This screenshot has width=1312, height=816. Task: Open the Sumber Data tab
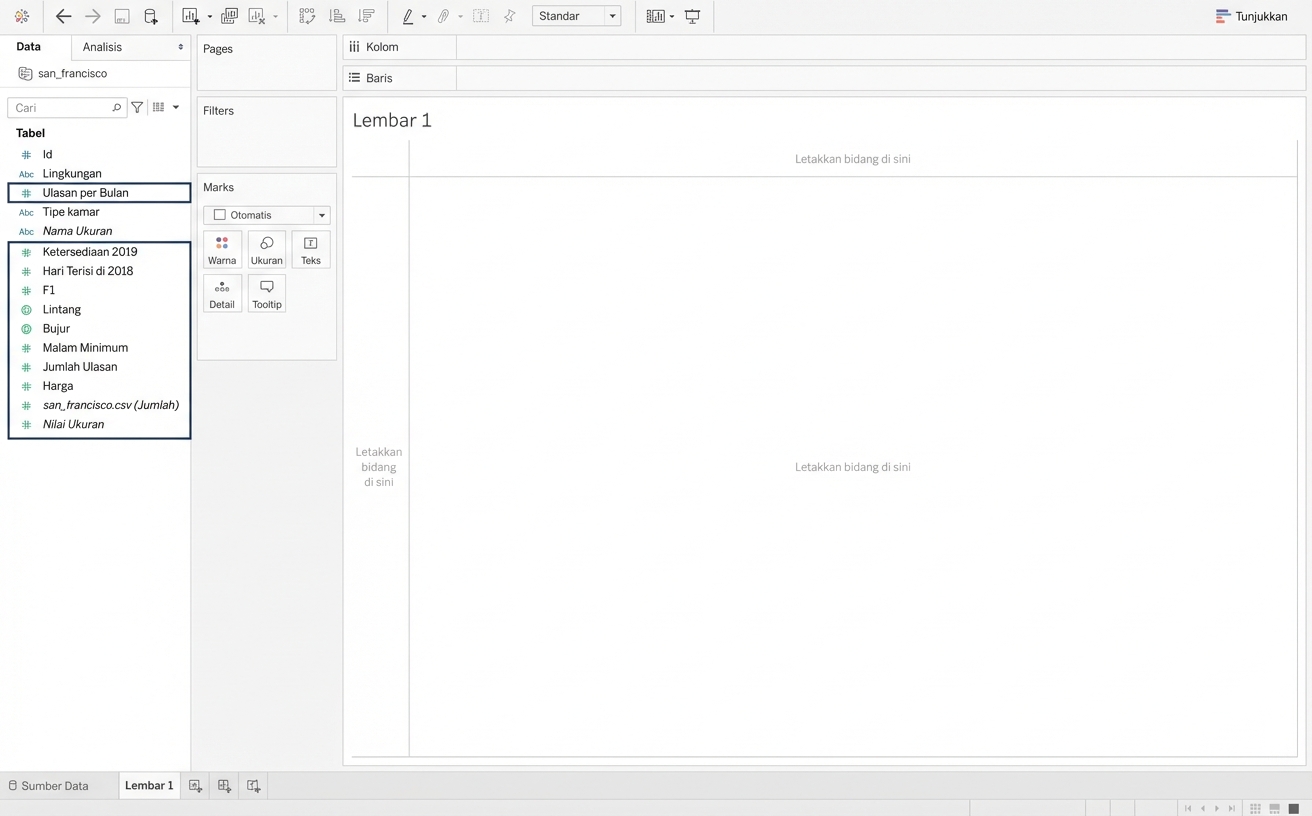48,786
